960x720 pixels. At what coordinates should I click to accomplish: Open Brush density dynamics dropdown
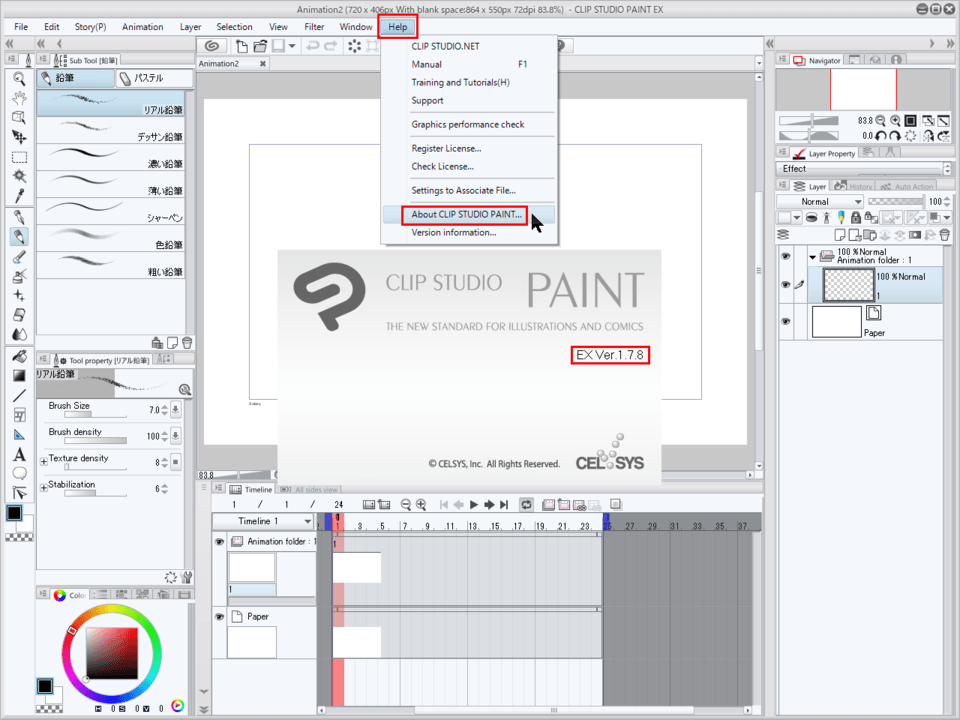[176, 436]
